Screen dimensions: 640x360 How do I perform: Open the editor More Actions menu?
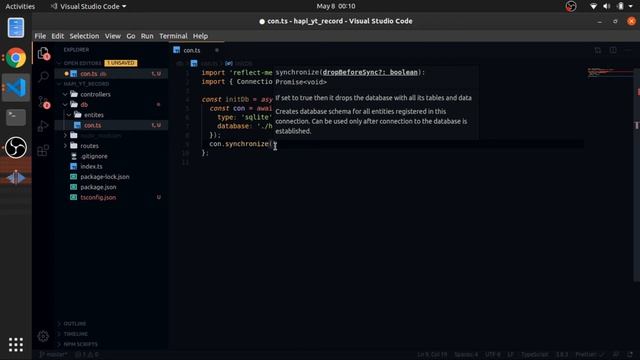[628, 50]
